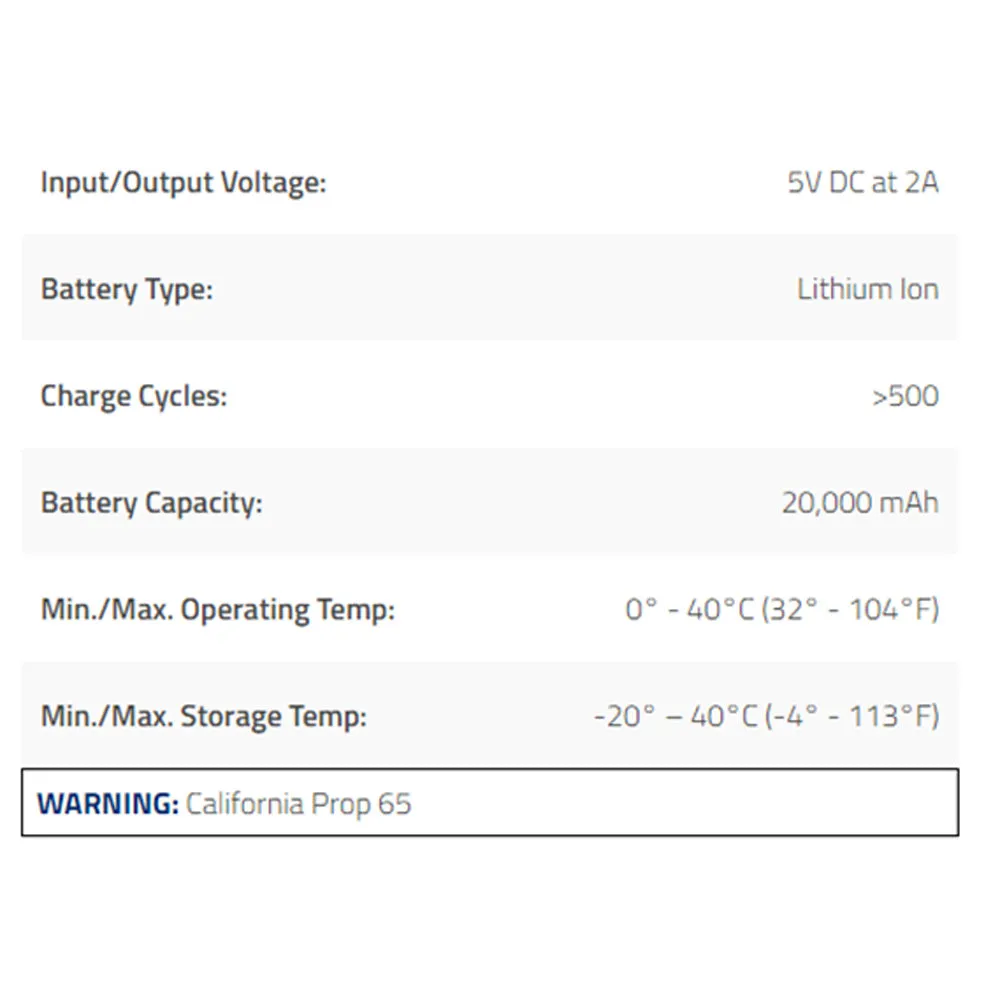Click the Charge Cycles row
Screen dimensions: 1000x1000
(490, 394)
